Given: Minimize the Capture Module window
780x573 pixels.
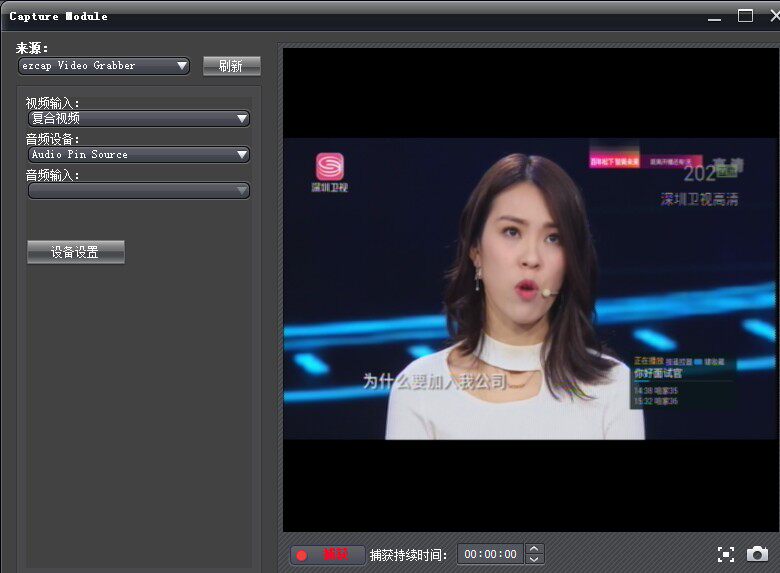Looking at the screenshot, I should (714, 17).
